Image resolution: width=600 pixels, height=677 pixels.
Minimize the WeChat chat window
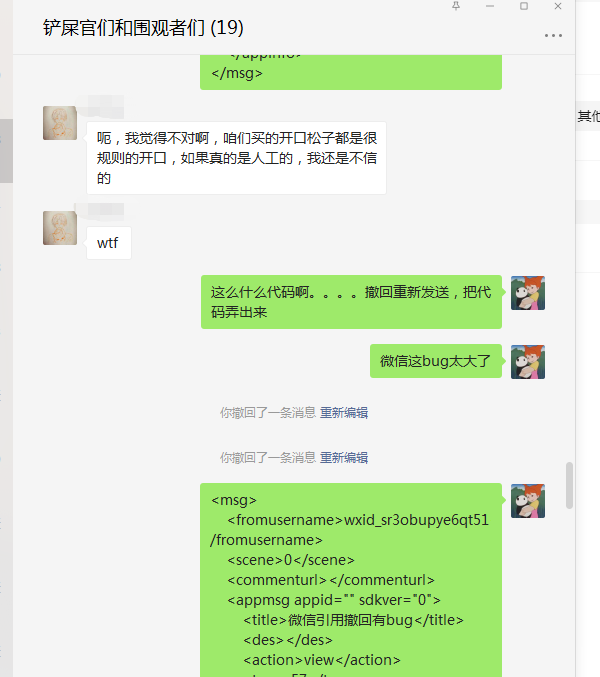pyautogui.click(x=489, y=6)
